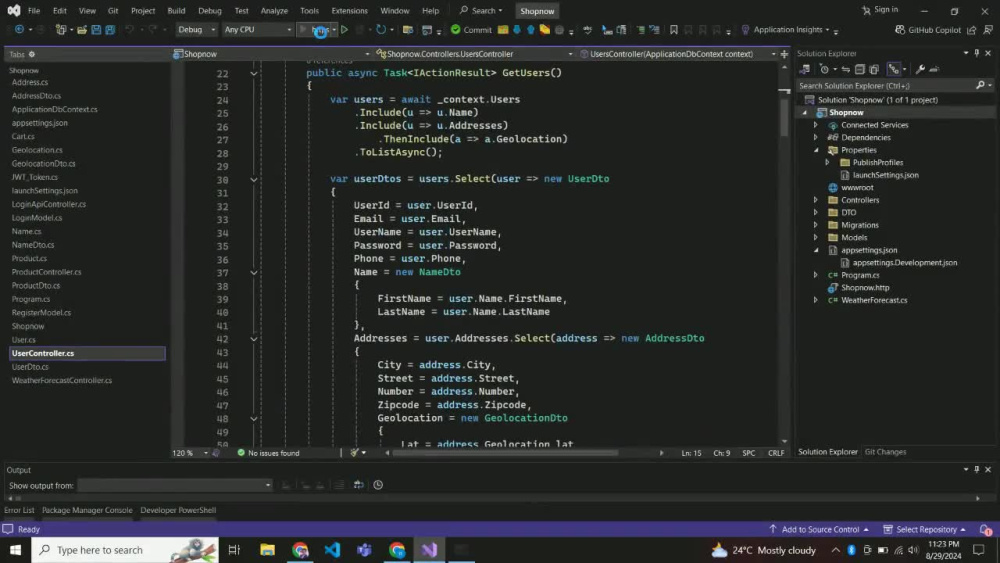Viewport: 1000px width, 563px height.
Task: Click the Sync with Active Document icon
Action: point(846,69)
